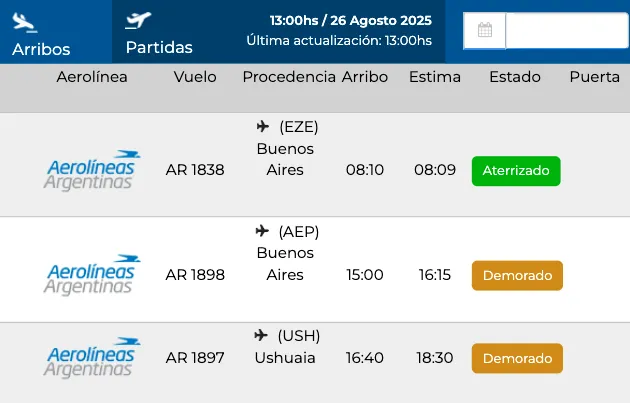Select flight number AR 1897
Screen dimensions: 630x403
point(195,358)
